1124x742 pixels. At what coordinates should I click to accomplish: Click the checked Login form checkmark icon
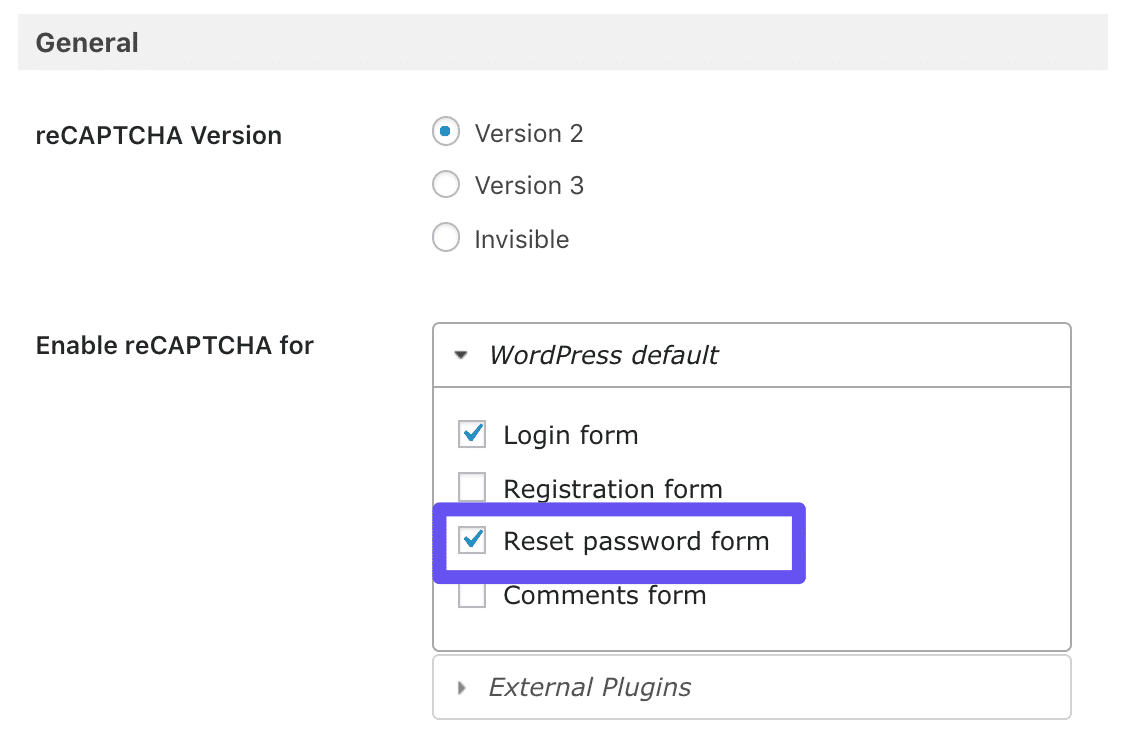[471, 434]
